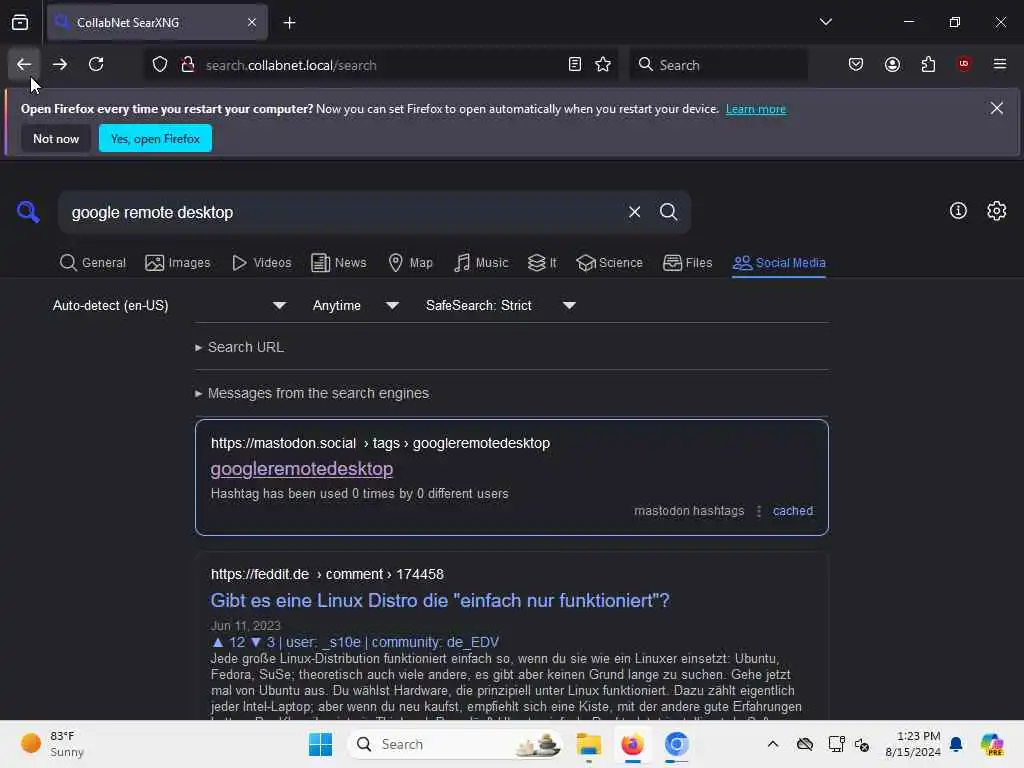Switch to the Science category
This screenshot has height=768, width=1024.
609,263
